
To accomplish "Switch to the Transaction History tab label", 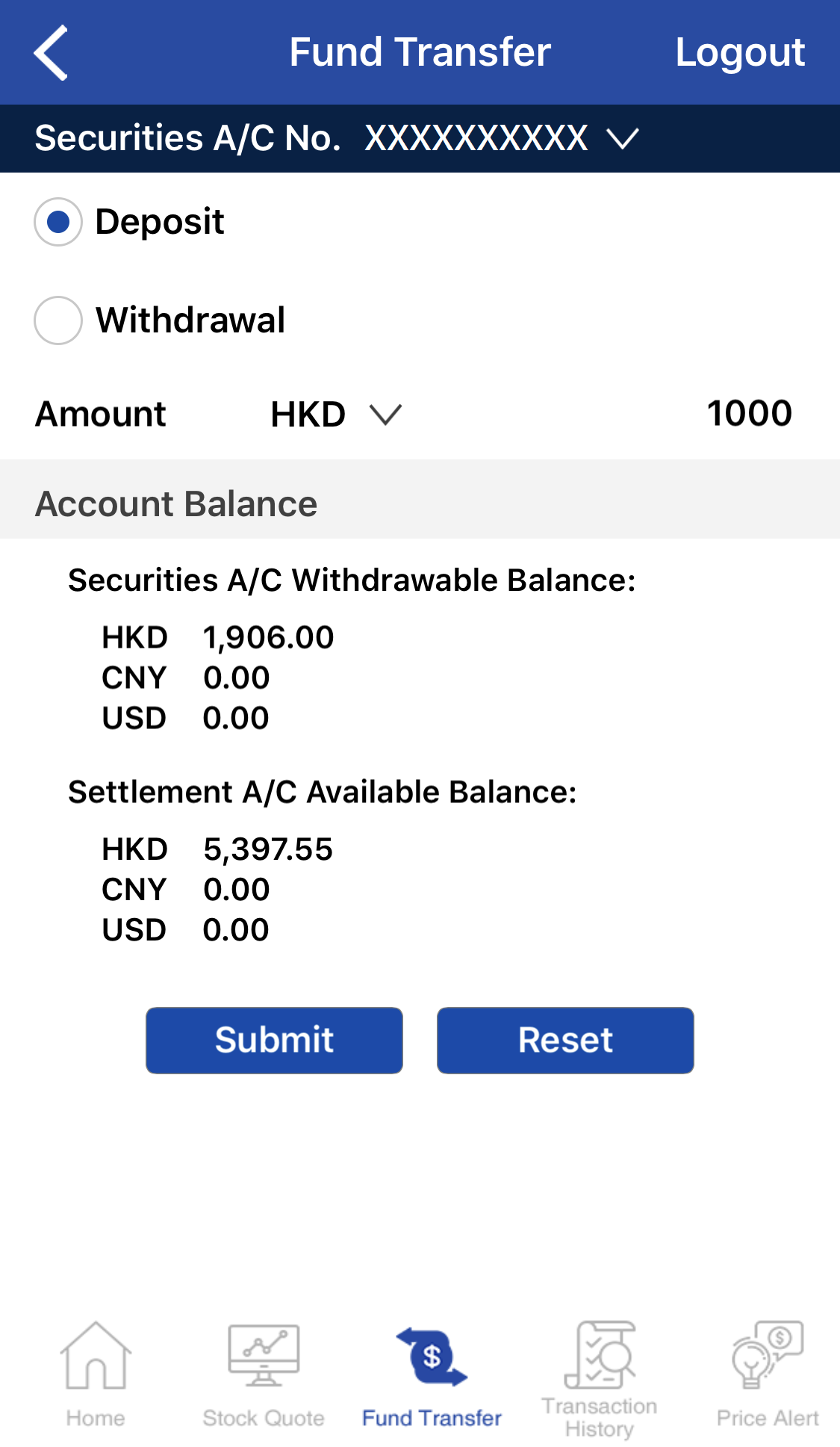I will pos(600,1417).
